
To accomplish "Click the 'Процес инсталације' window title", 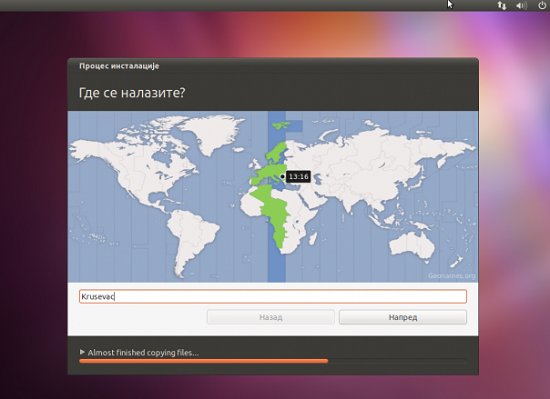I will coord(119,66).
